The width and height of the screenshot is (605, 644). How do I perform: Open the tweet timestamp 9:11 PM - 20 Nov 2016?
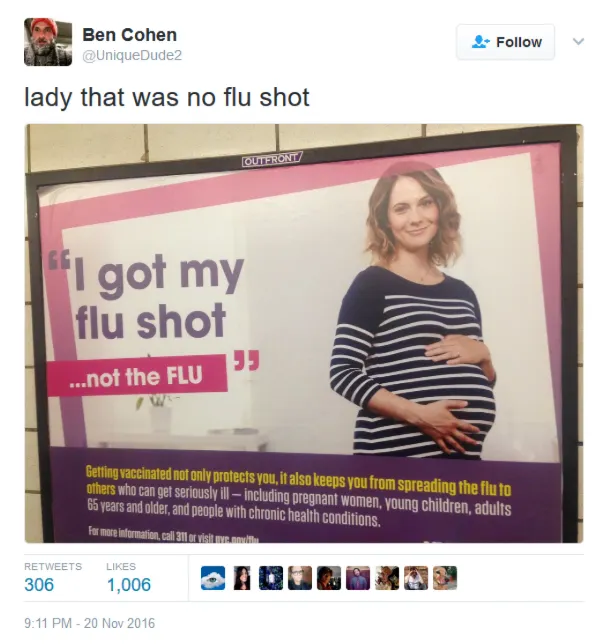click(90, 623)
